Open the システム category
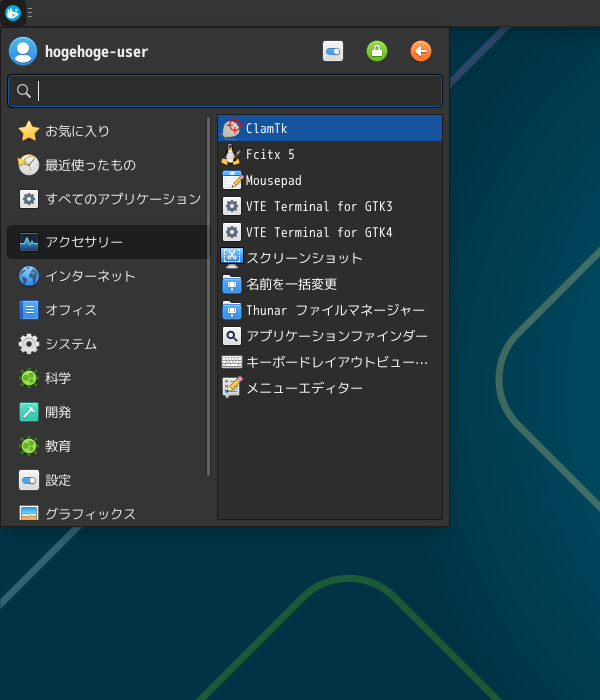This screenshot has width=600, height=700. pyautogui.click(x=70, y=344)
